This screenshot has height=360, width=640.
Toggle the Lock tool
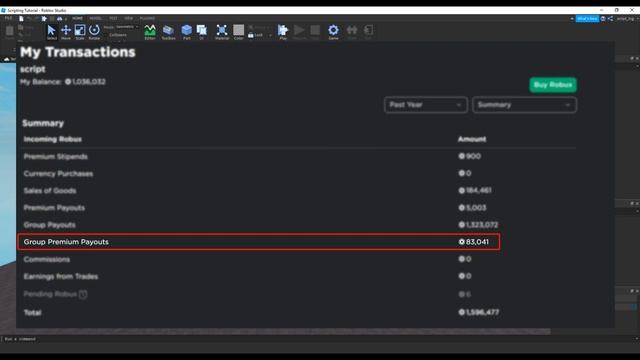pyautogui.click(x=256, y=35)
